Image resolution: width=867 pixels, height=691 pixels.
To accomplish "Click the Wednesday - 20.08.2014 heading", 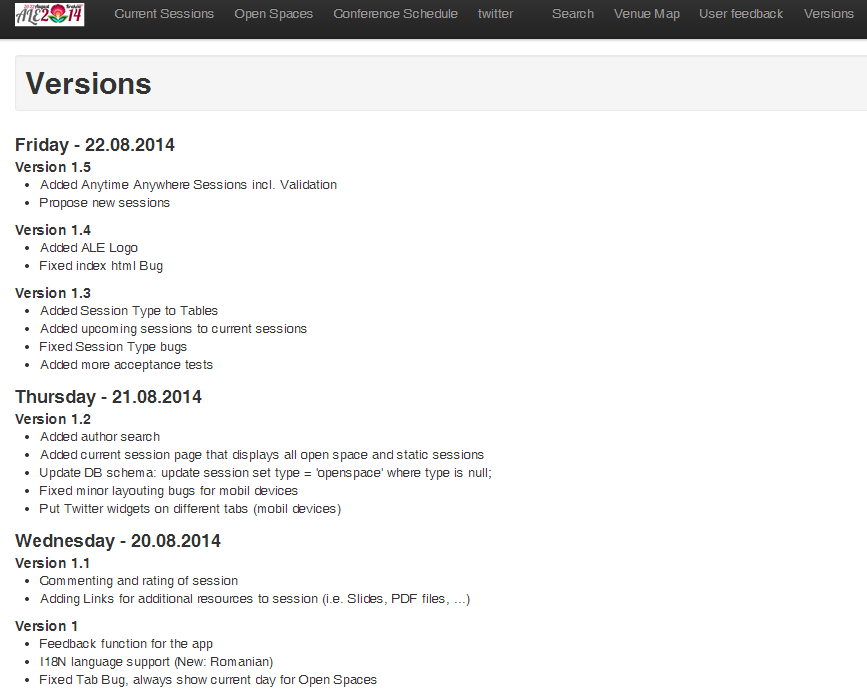I will 118,541.
